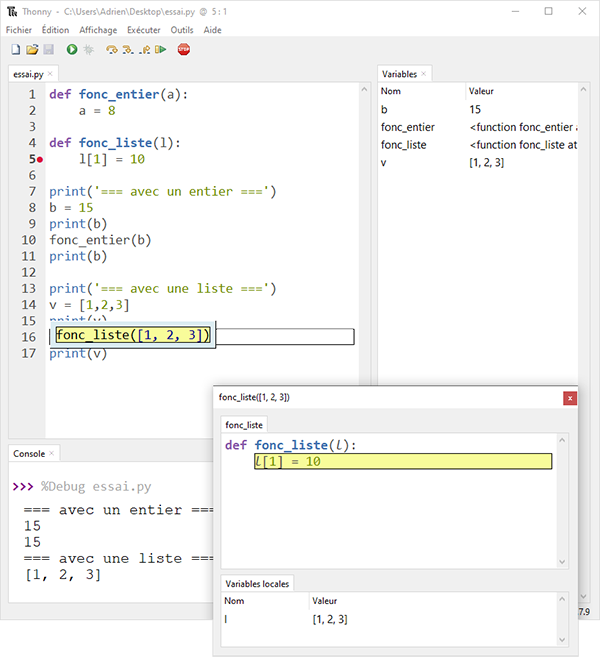Viewport: 600px width, 665px height.
Task: Run the current script with green play
Action: pos(72,49)
